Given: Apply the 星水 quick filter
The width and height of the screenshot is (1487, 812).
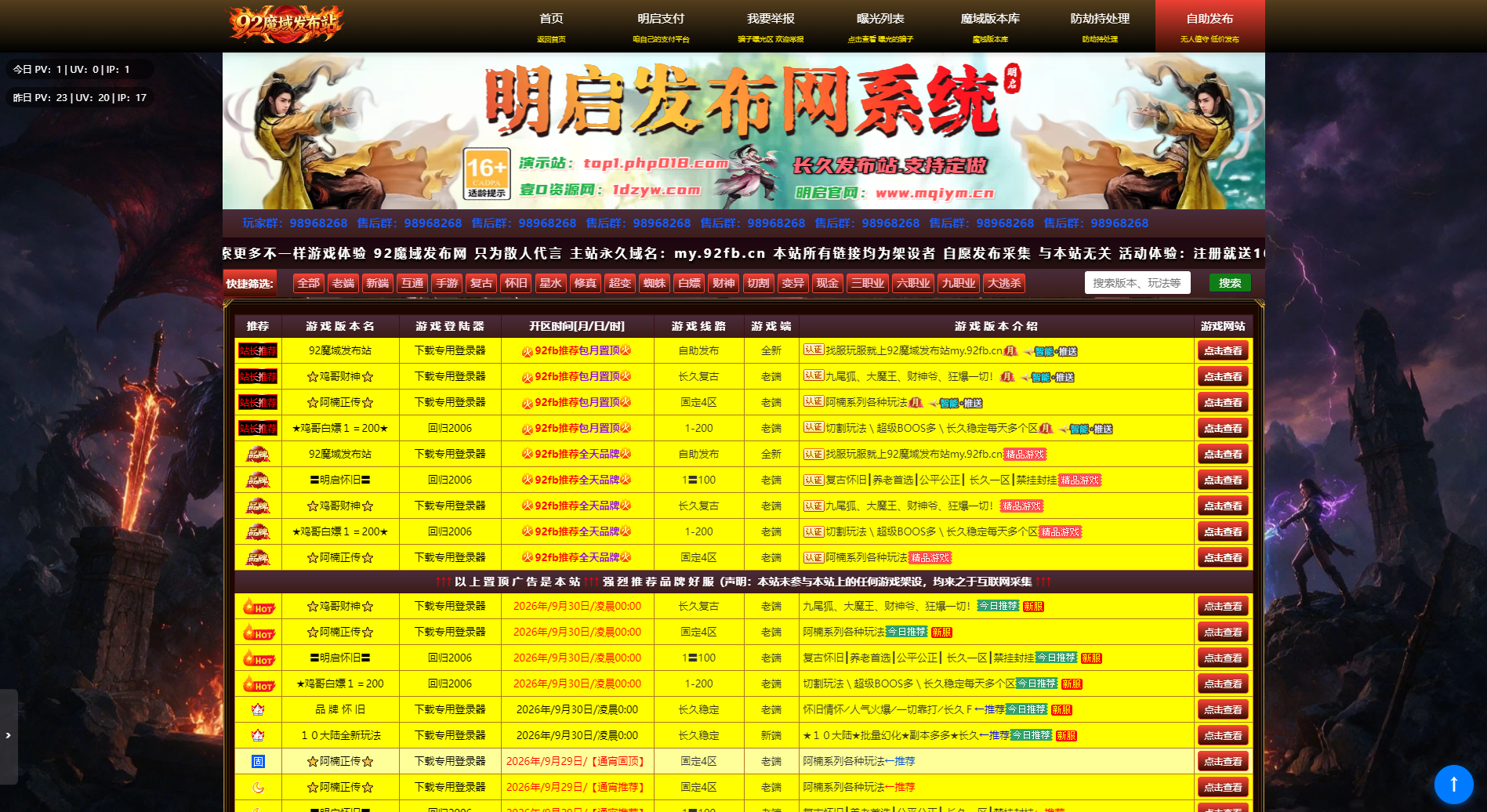Looking at the screenshot, I should (550, 284).
